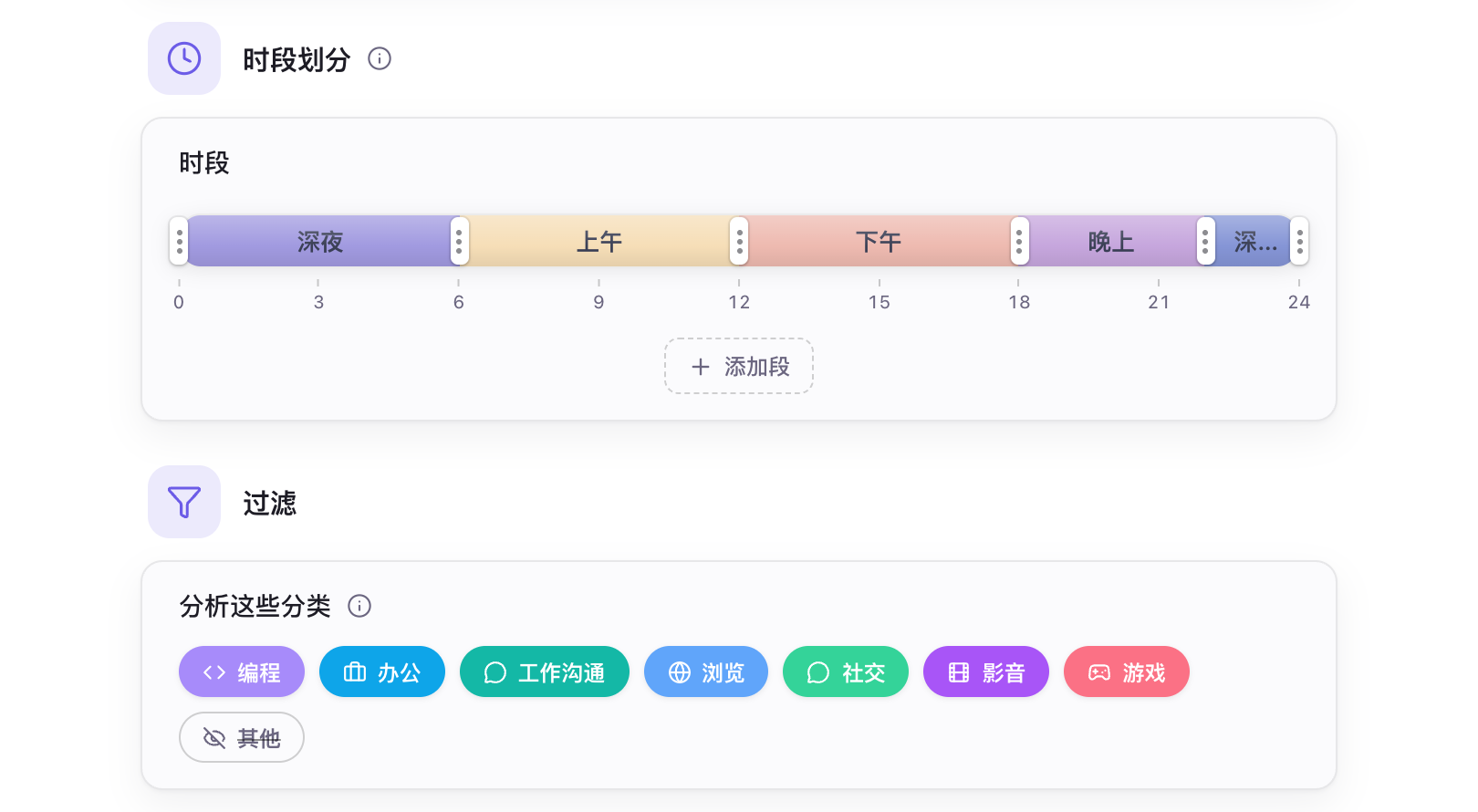Enable the hidden 其他 category chip
Screen dimensions: 1478x812
tap(242, 737)
